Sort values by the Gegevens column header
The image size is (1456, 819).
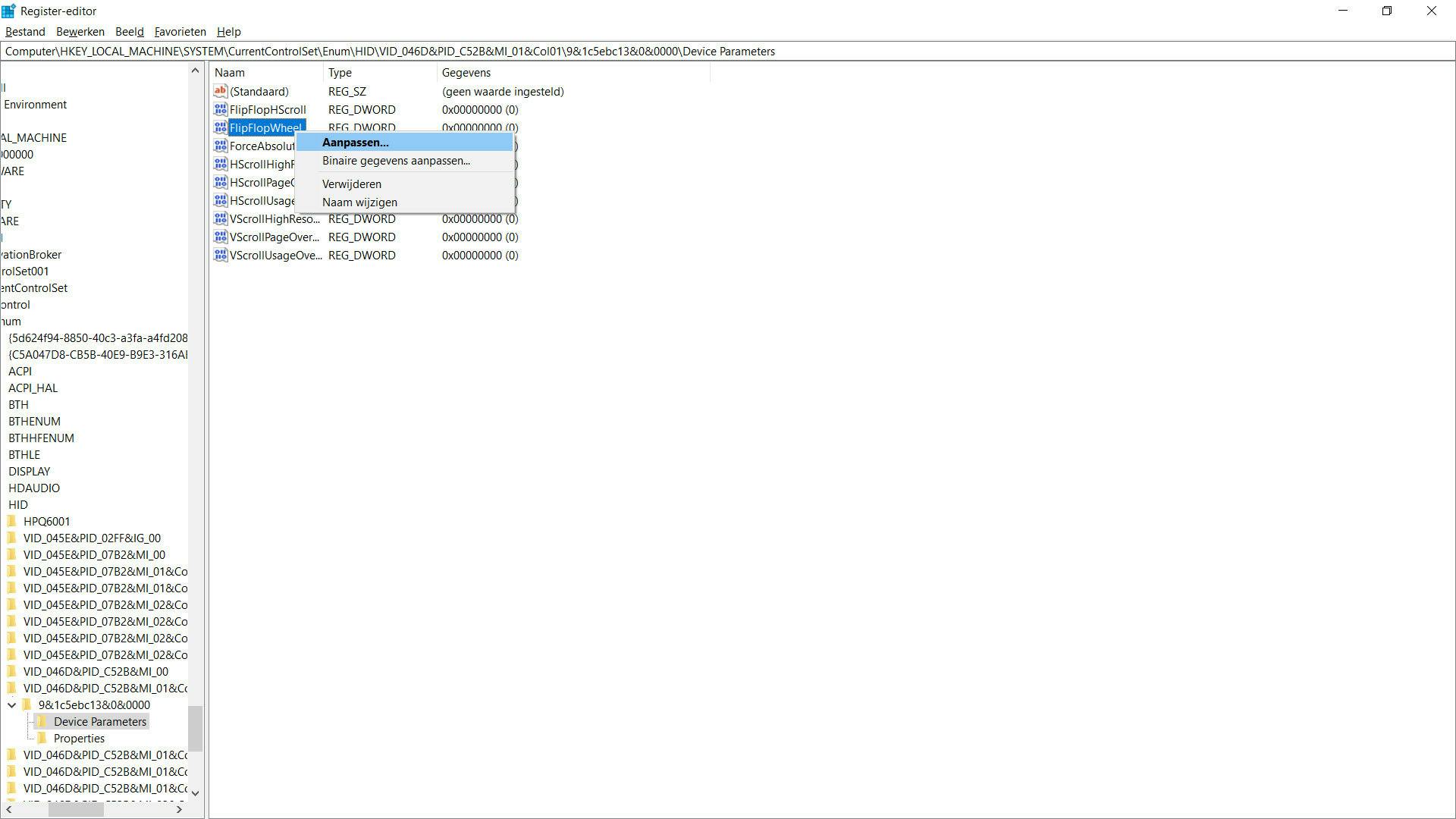[x=466, y=73]
